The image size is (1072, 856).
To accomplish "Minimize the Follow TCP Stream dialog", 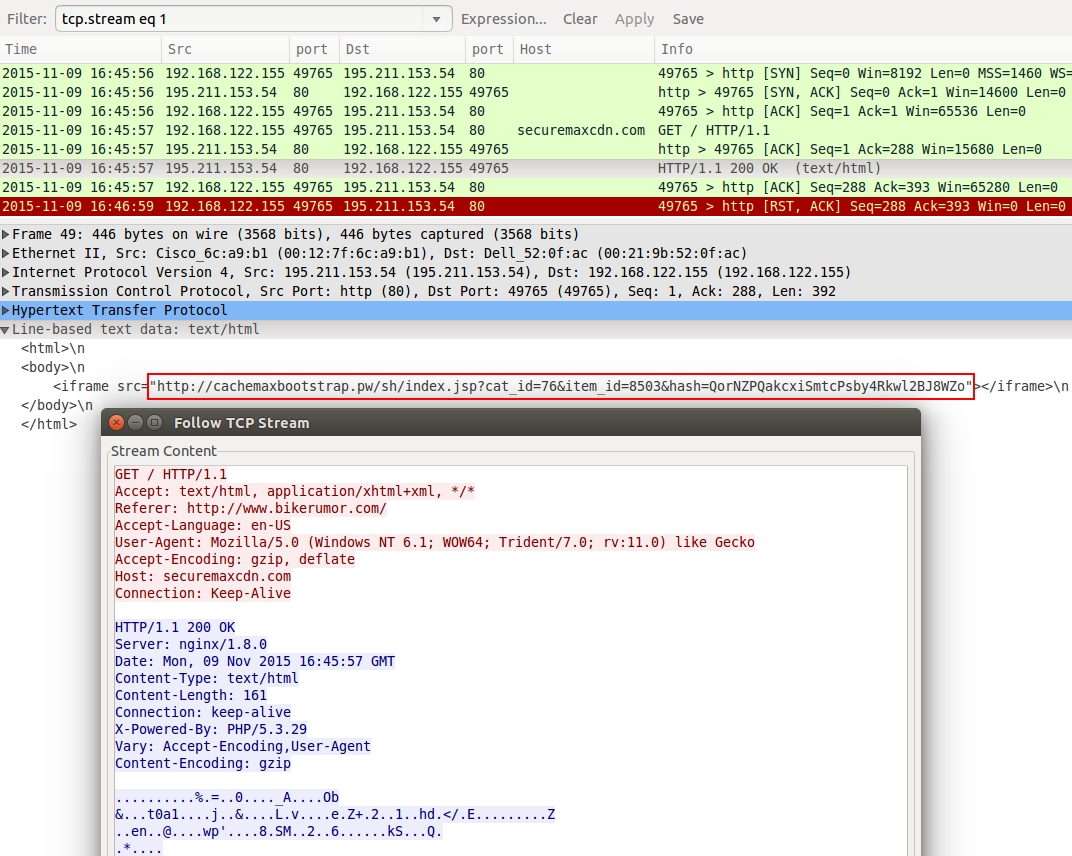I will [x=136, y=423].
